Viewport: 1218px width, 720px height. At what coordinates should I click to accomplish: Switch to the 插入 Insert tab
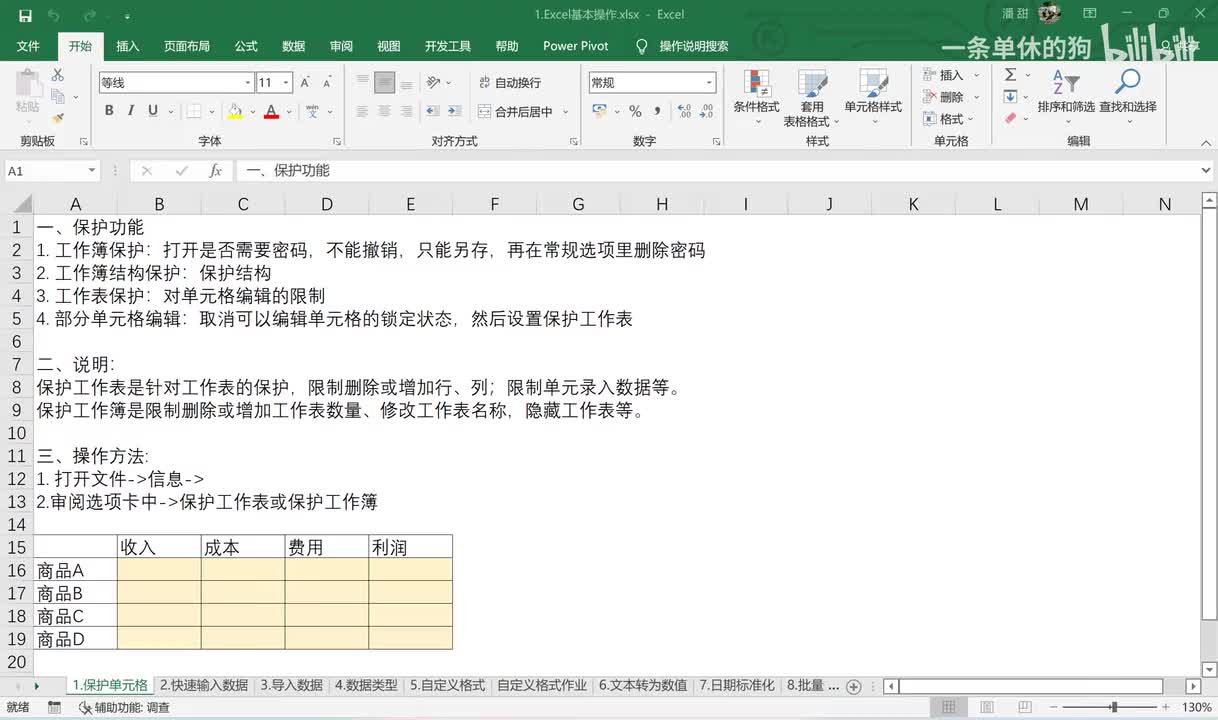coord(128,46)
